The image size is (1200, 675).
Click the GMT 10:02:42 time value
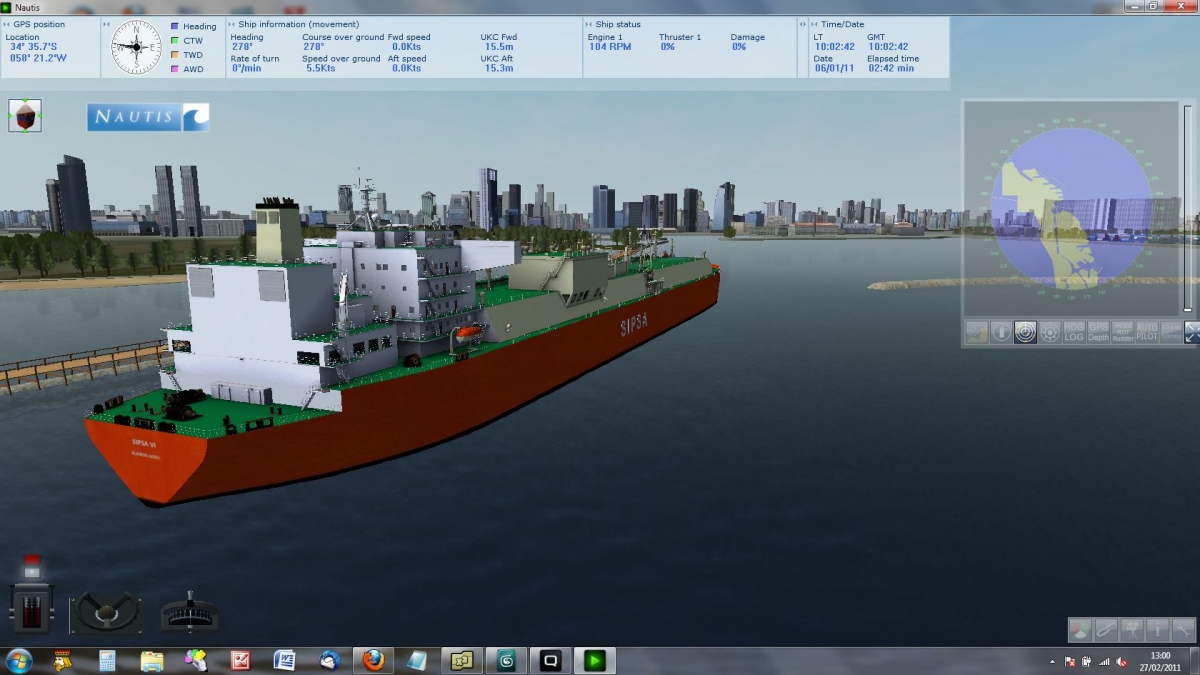point(888,47)
